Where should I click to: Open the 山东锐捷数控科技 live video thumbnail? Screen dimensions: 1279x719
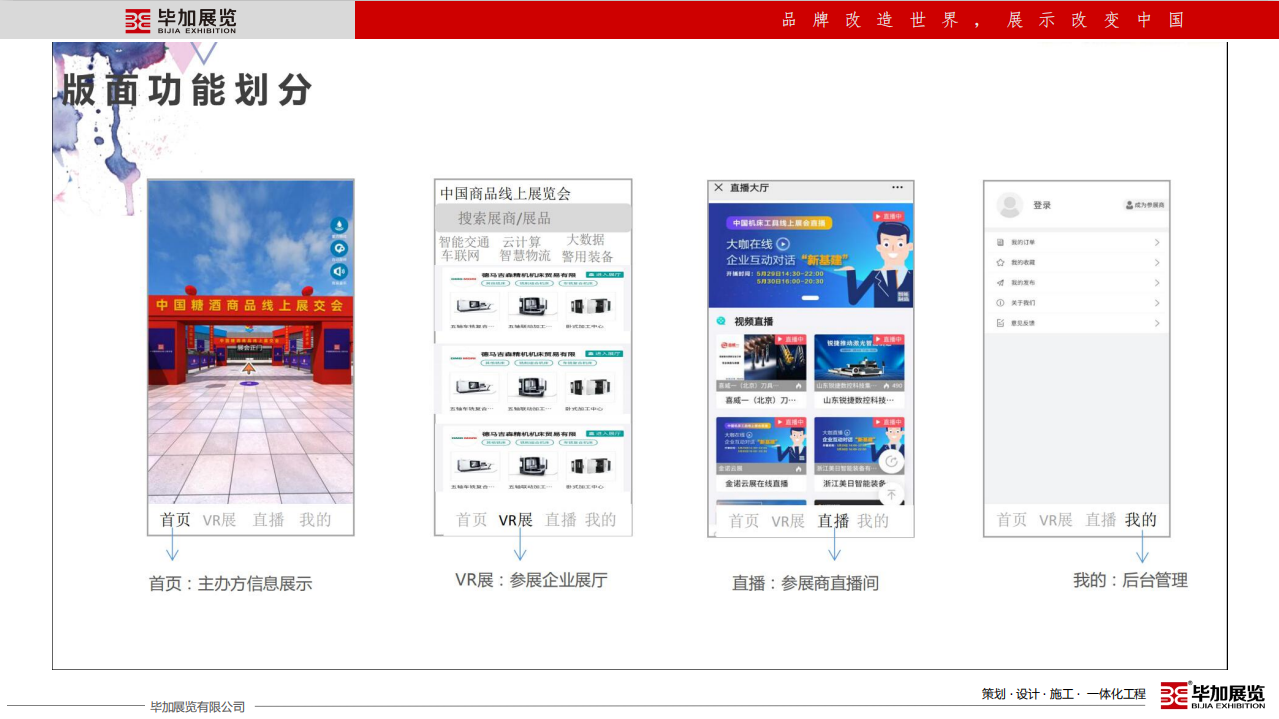[859, 362]
